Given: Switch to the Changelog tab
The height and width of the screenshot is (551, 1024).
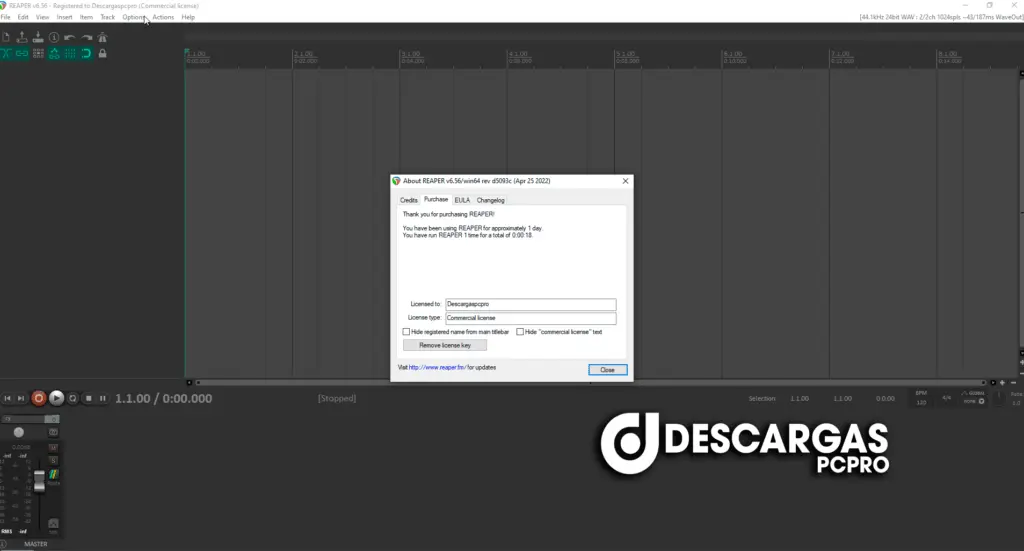Looking at the screenshot, I should 490,200.
